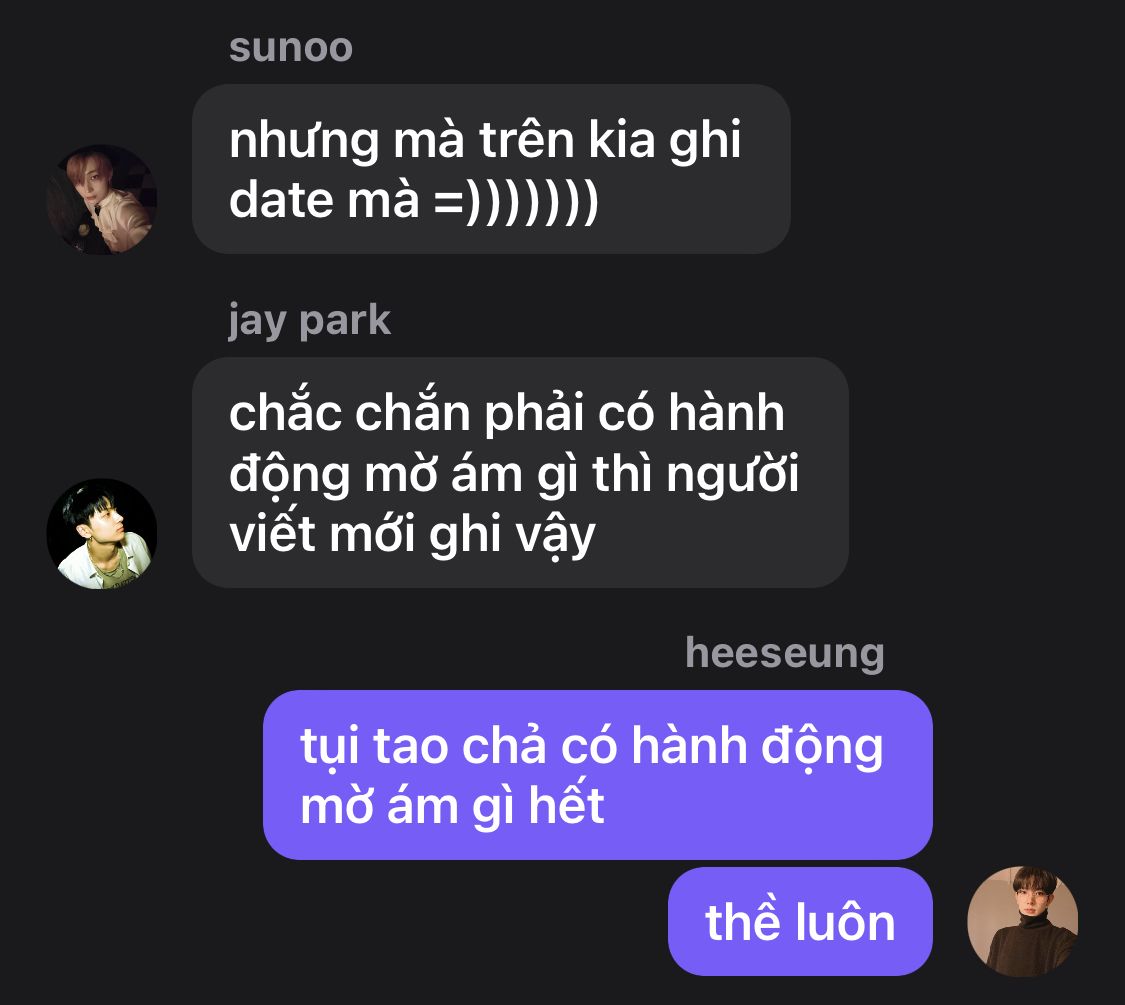Click the line "viết mới ghi vậy"
Screen dimensions: 1125x1005
pos(412,535)
